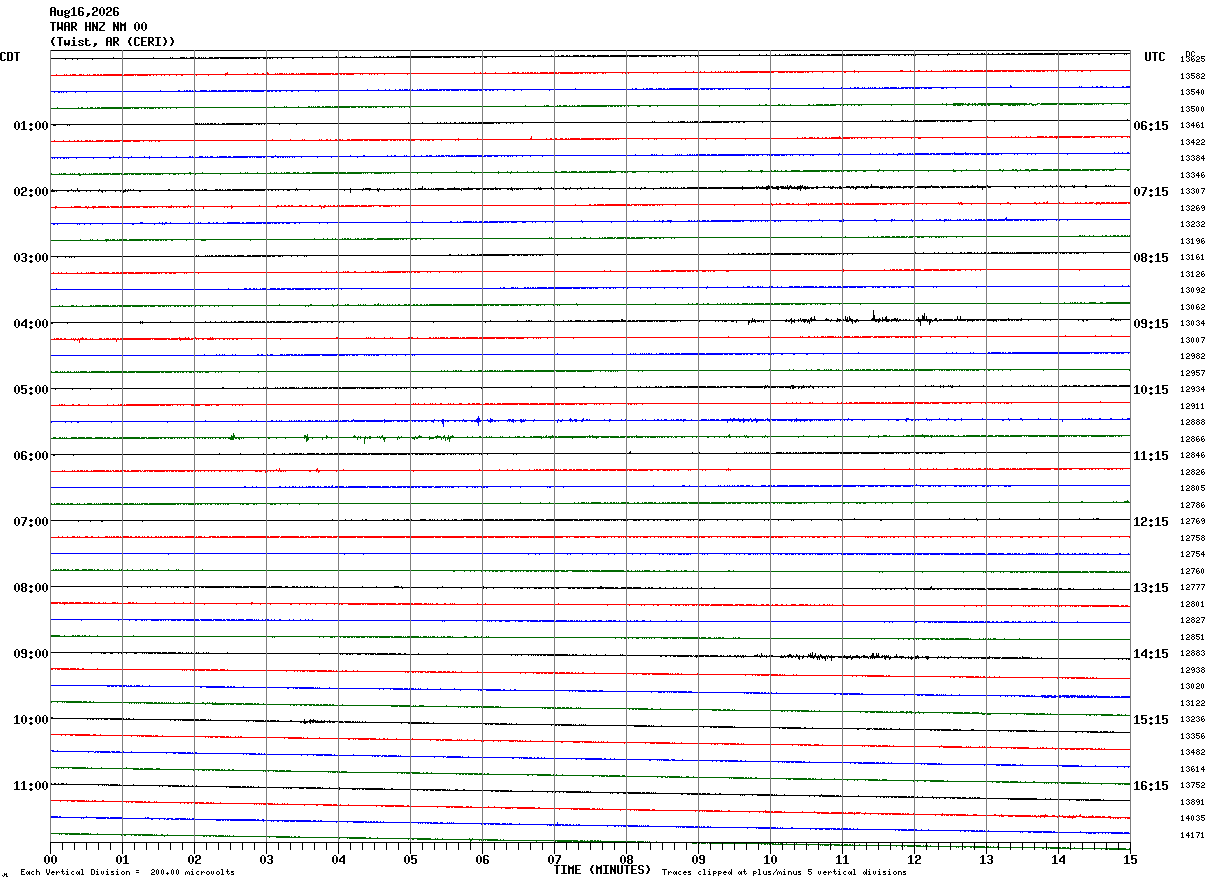Click the 14:15 UTC time label
The width and height of the screenshot is (1210, 886).
point(1151,654)
